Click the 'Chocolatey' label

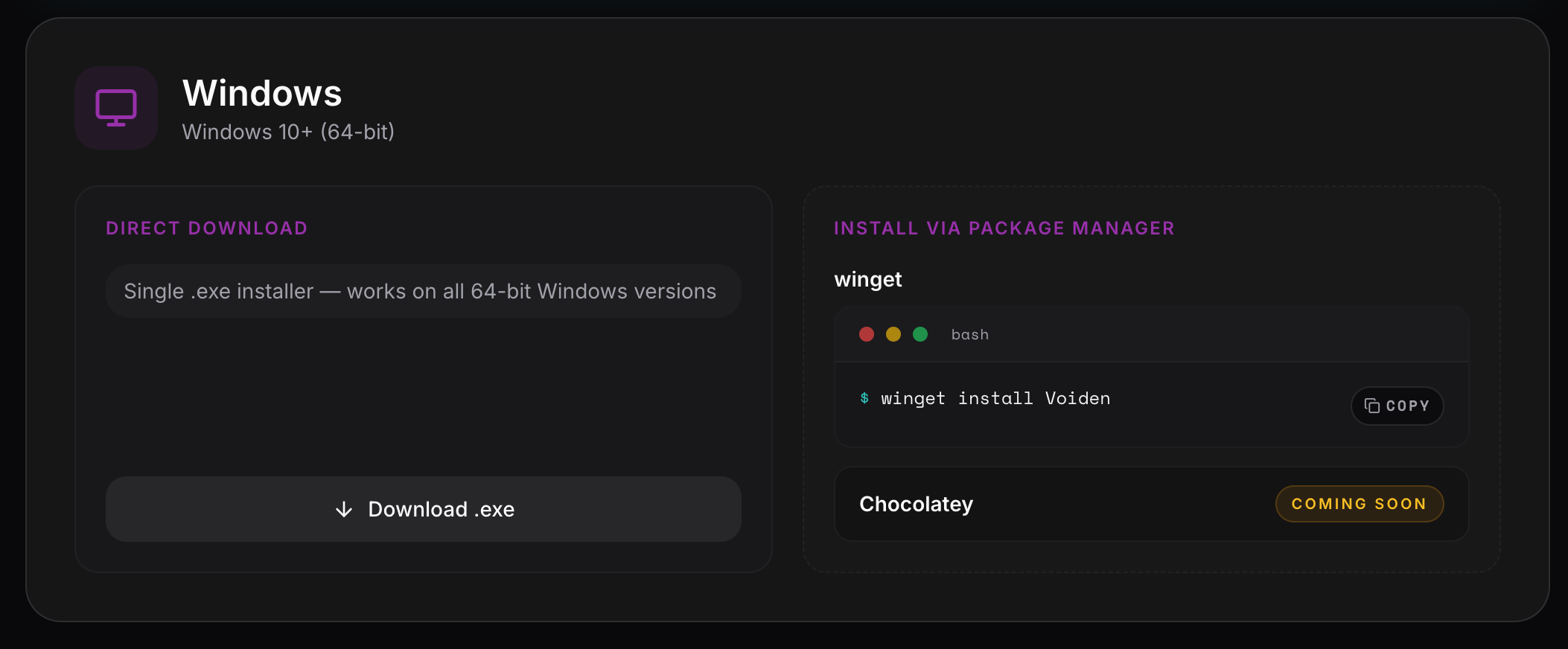pos(917,505)
